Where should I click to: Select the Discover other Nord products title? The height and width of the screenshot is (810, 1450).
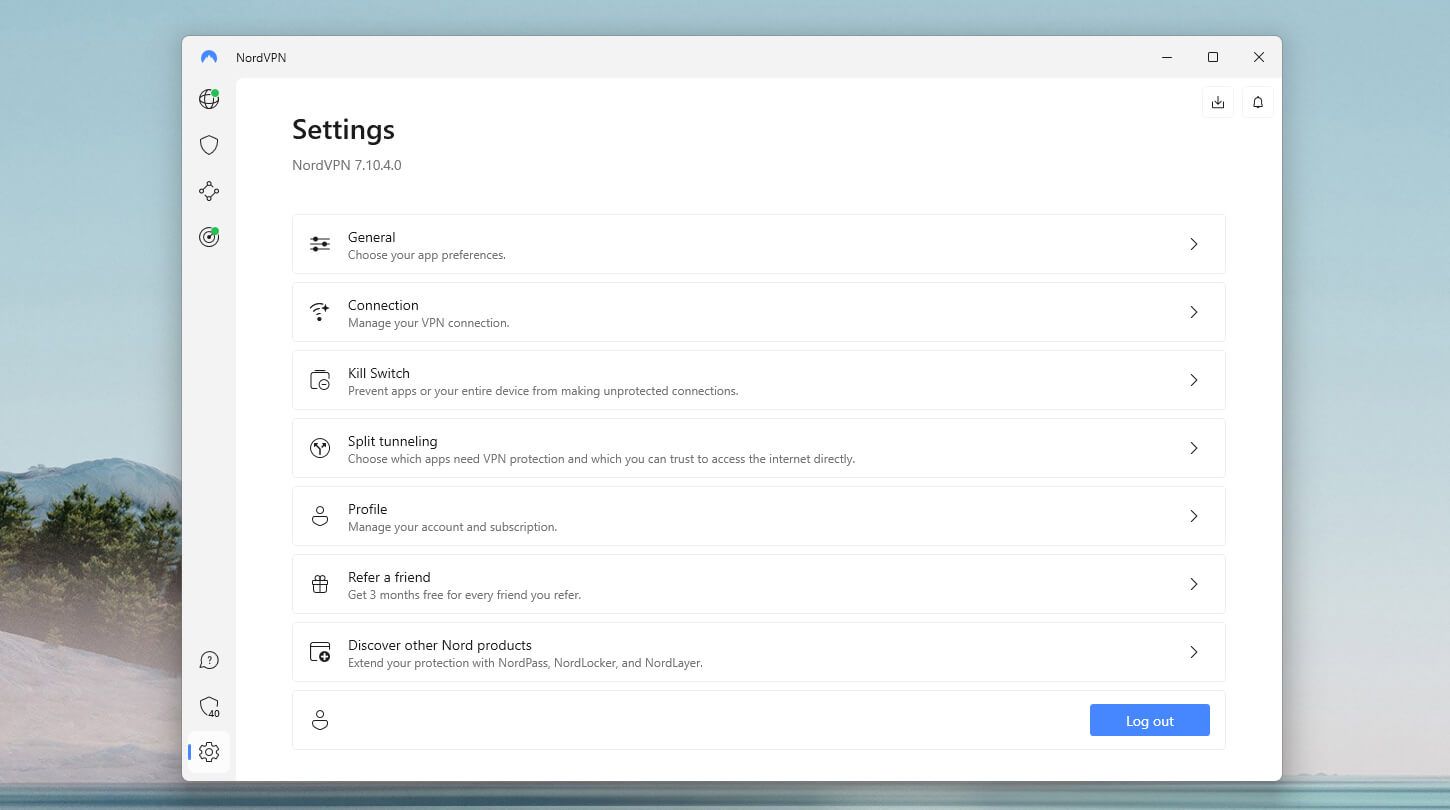point(440,645)
